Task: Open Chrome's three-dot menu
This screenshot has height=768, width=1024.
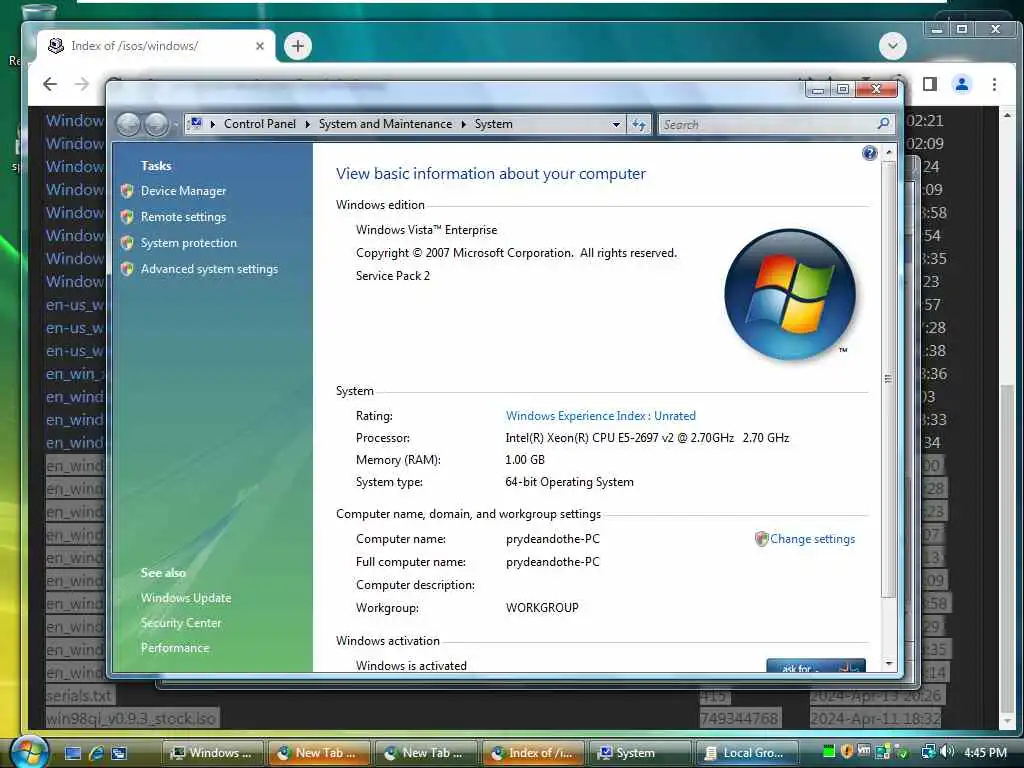Action: (x=994, y=84)
